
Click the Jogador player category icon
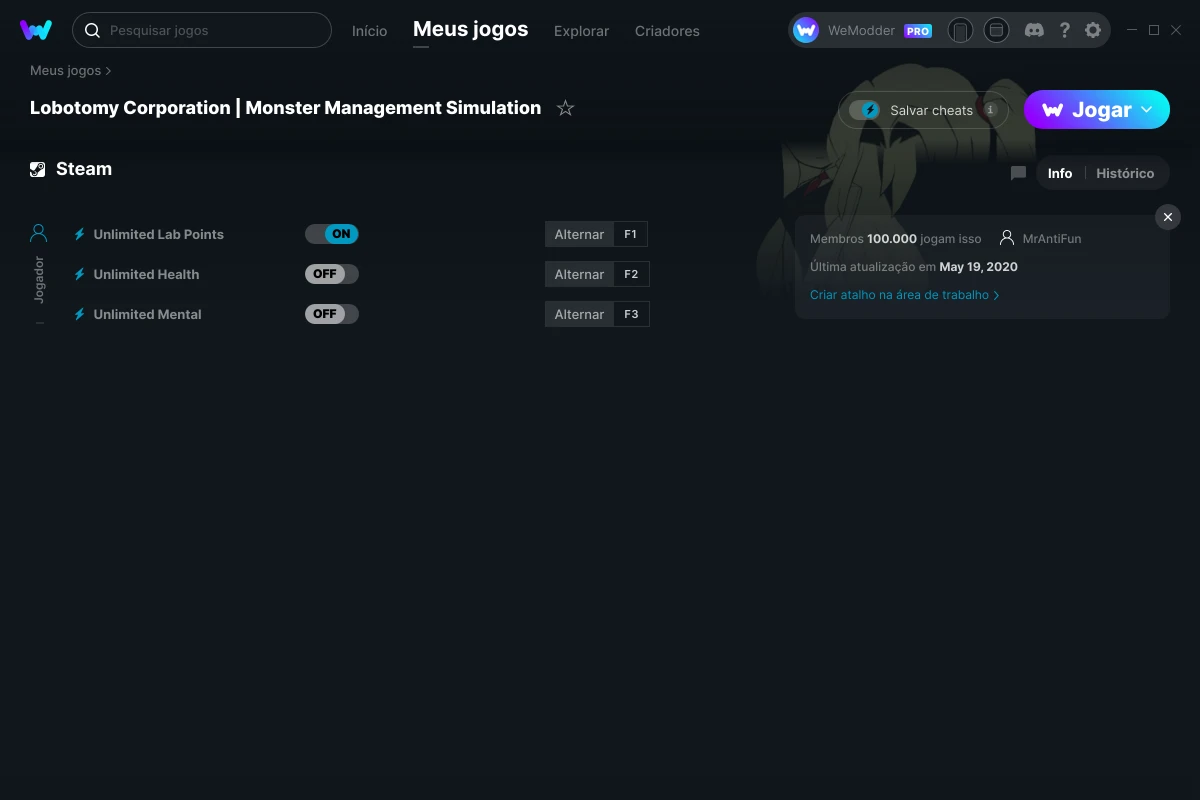click(x=39, y=233)
